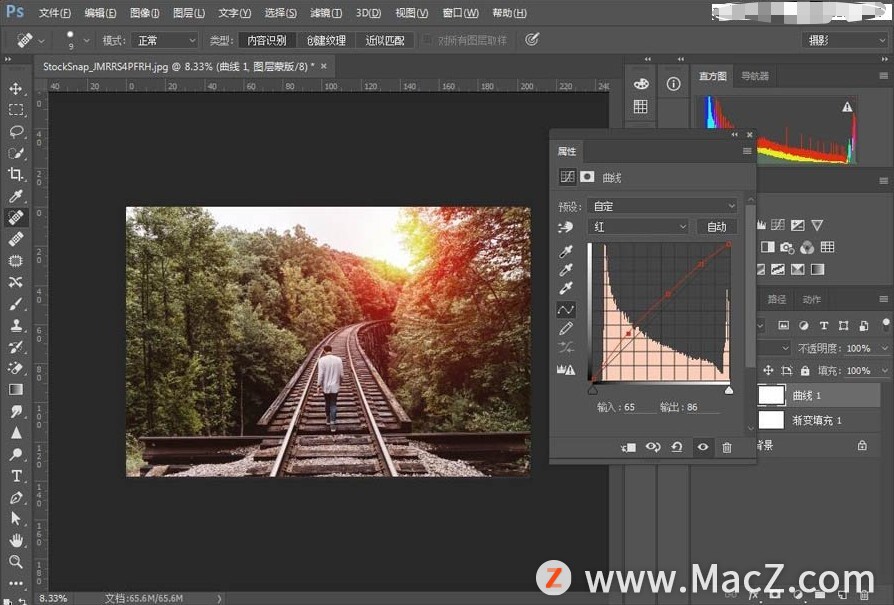Screen dimensions: 894x605
Task: Open the Info panel icon
Action: 673,84
